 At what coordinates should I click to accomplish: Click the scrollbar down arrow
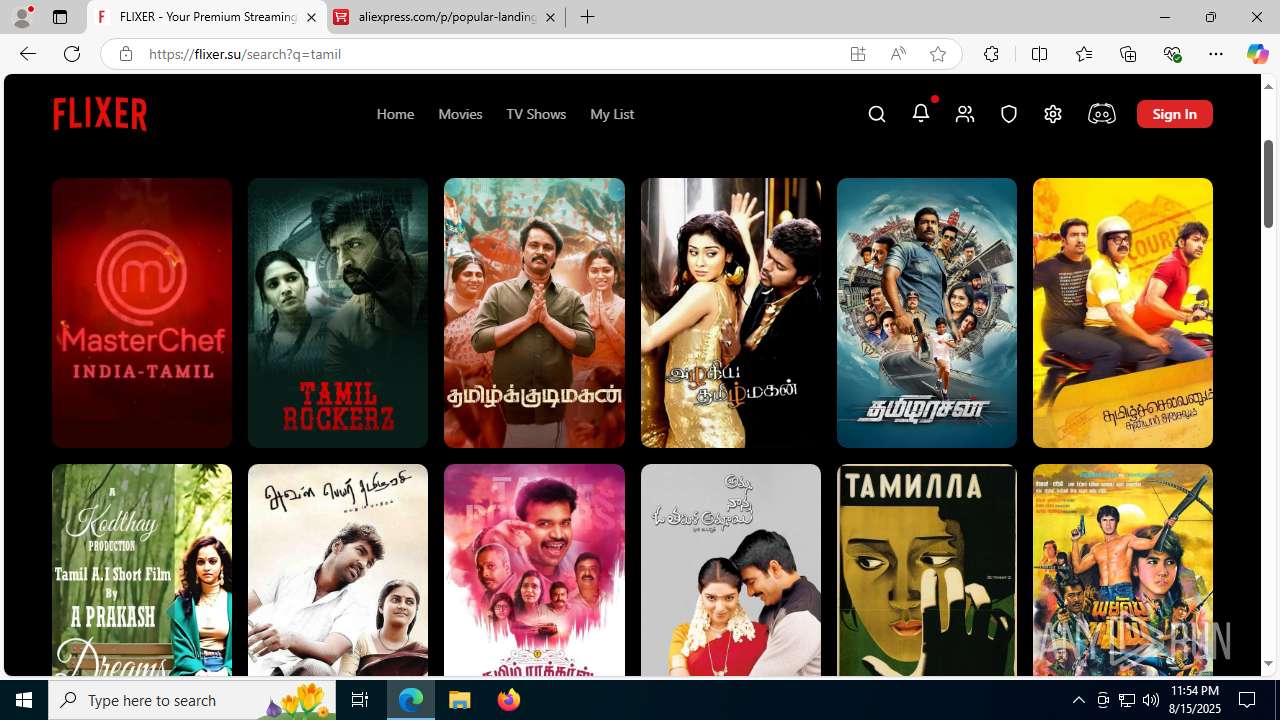click(1268, 664)
